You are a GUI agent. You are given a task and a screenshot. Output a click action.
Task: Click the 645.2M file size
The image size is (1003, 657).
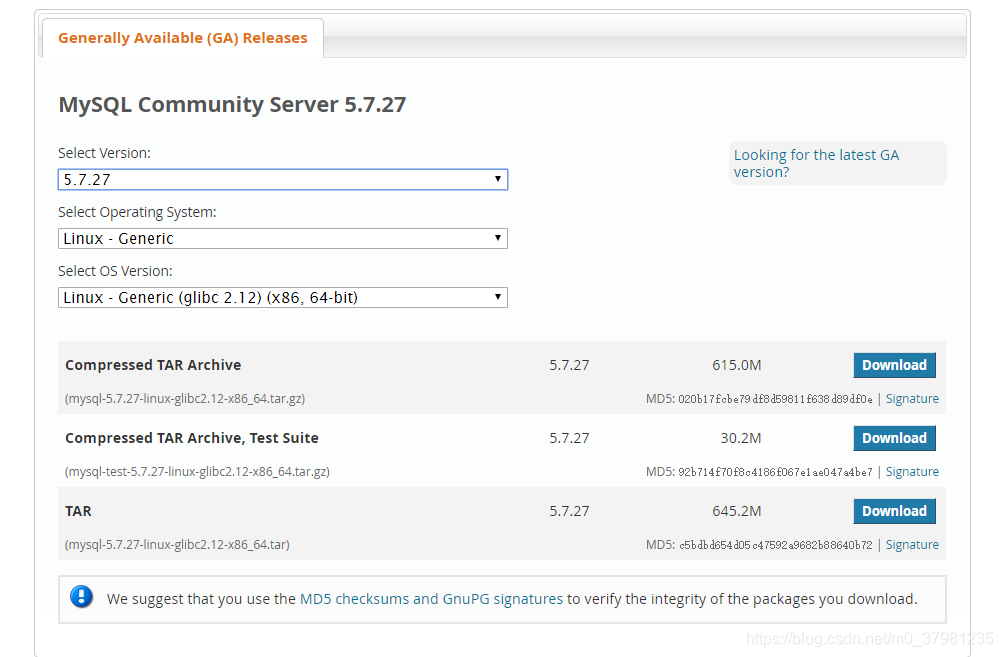click(736, 511)
